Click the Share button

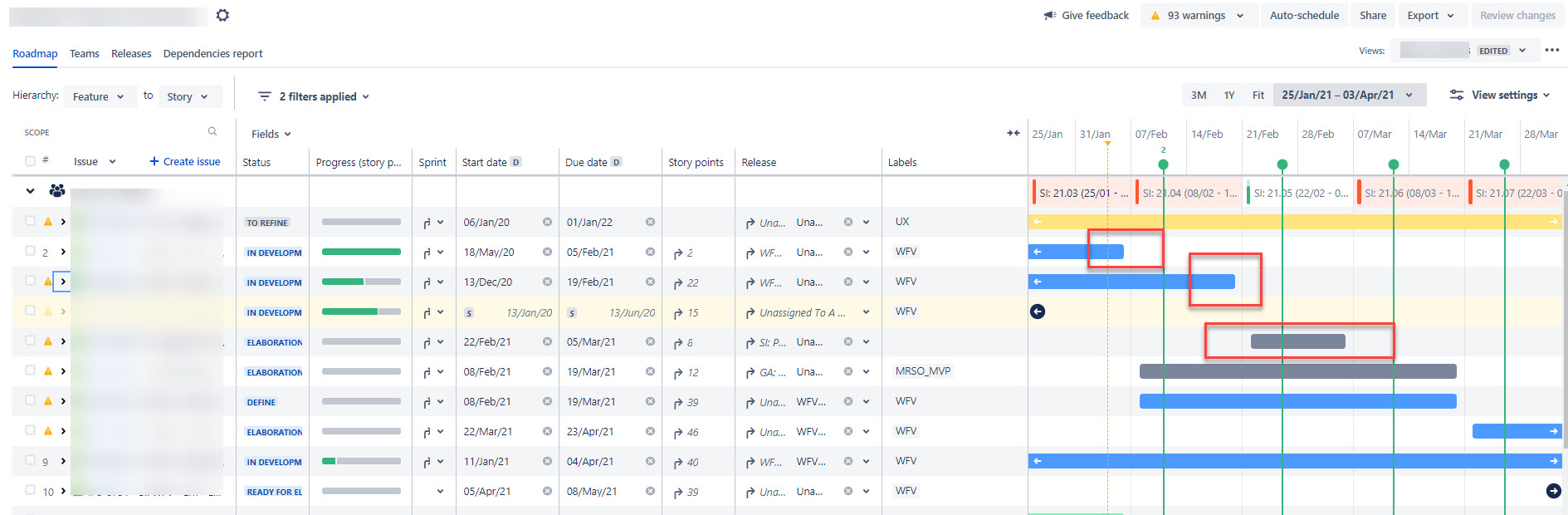(1373, 15)
